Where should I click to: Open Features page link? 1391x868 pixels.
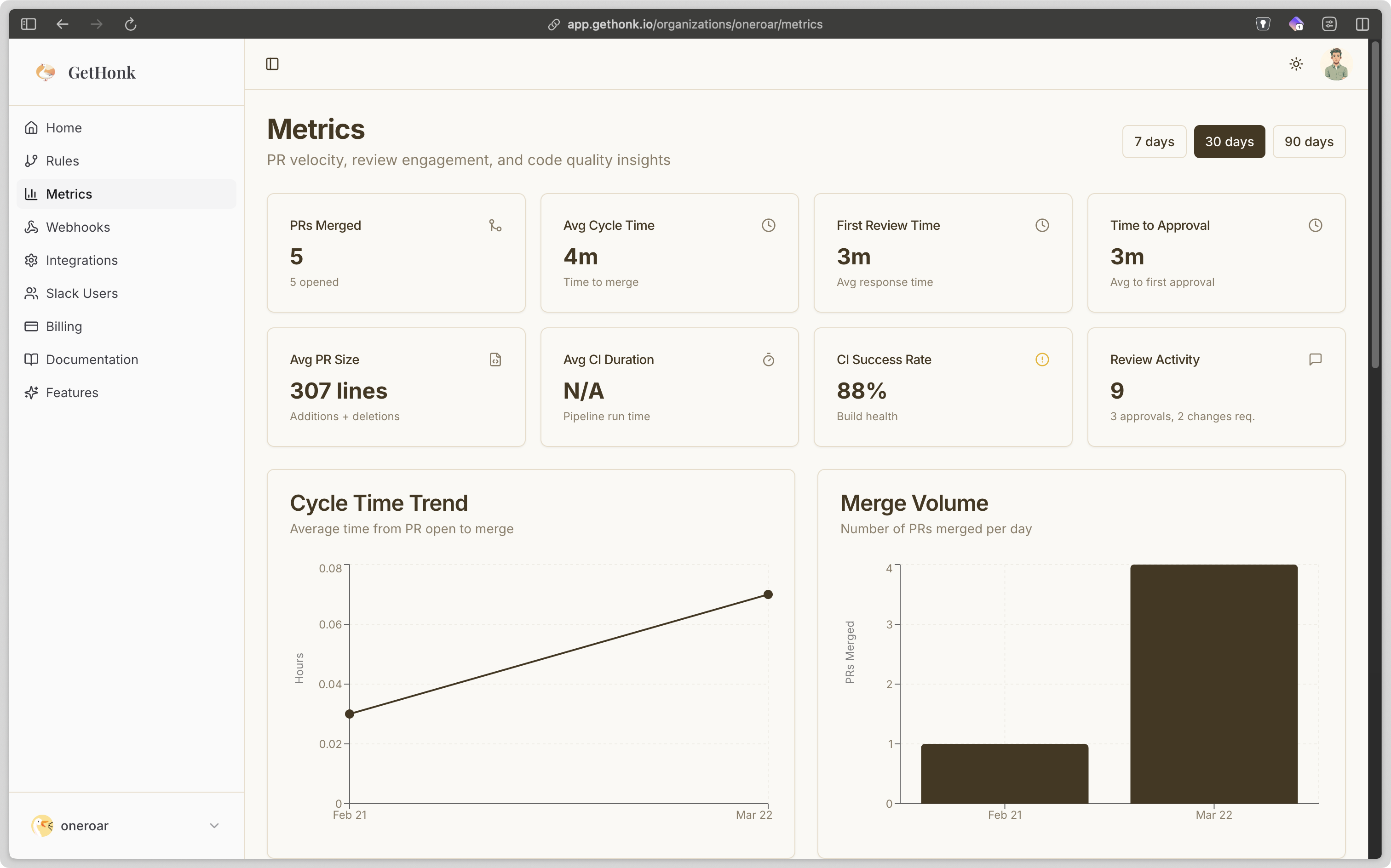[126, 393]
